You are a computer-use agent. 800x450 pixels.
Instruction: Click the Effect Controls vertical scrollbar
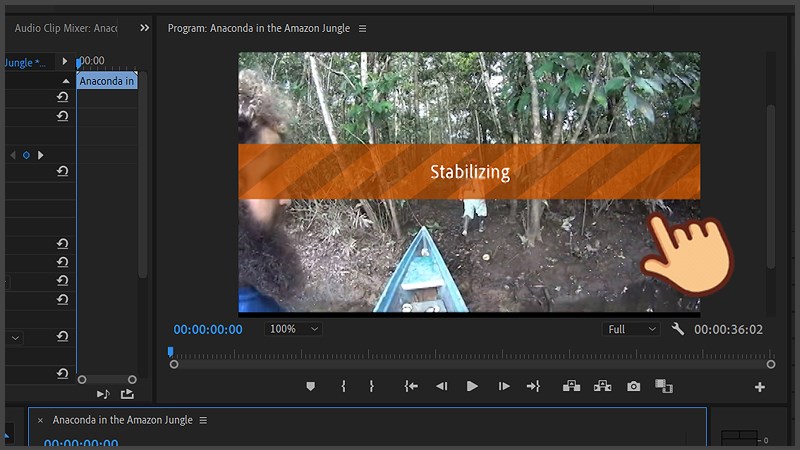tap(143, 176)
